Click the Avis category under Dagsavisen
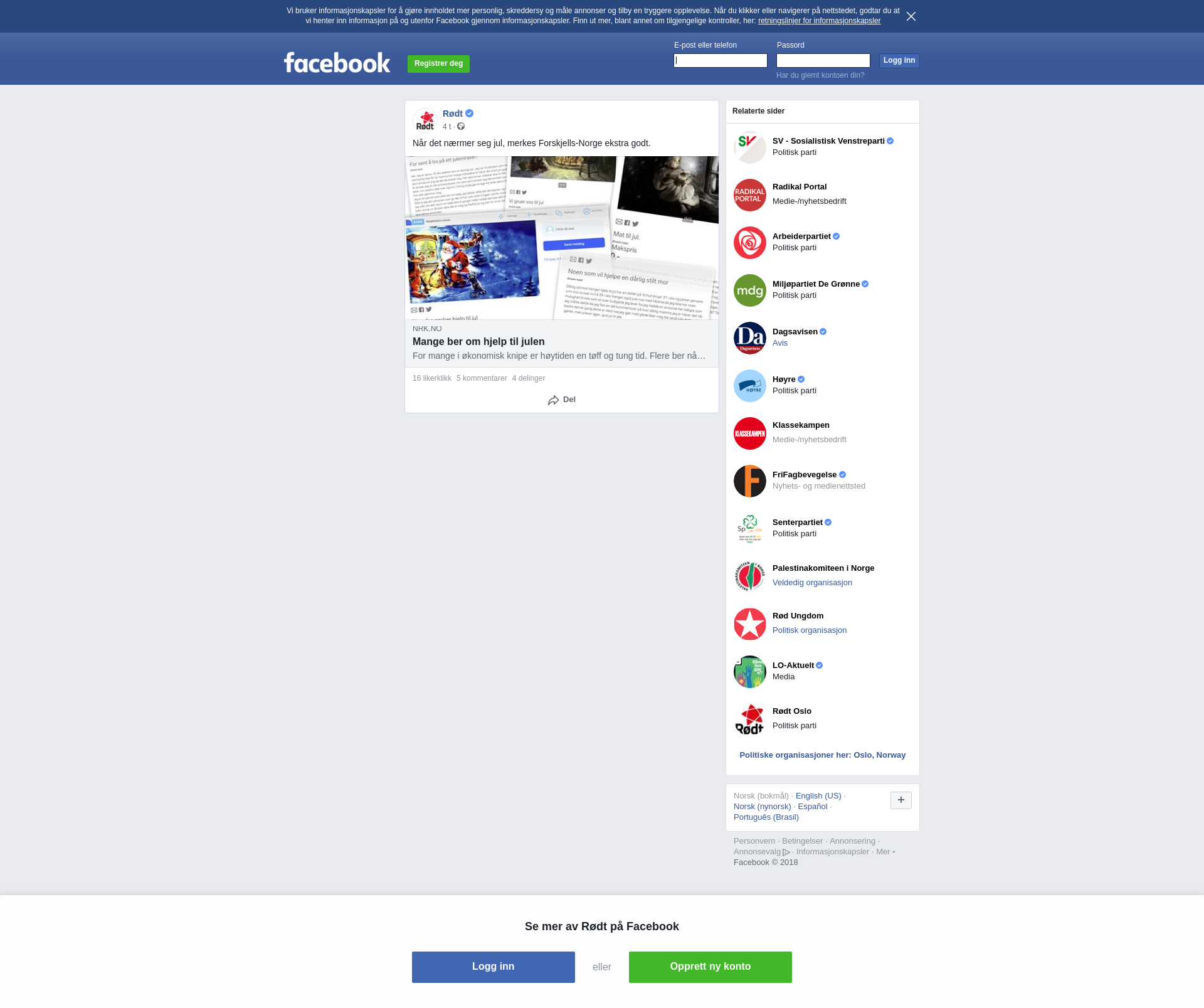Viewport: 1204px width, 1008px height. point(780,343)
